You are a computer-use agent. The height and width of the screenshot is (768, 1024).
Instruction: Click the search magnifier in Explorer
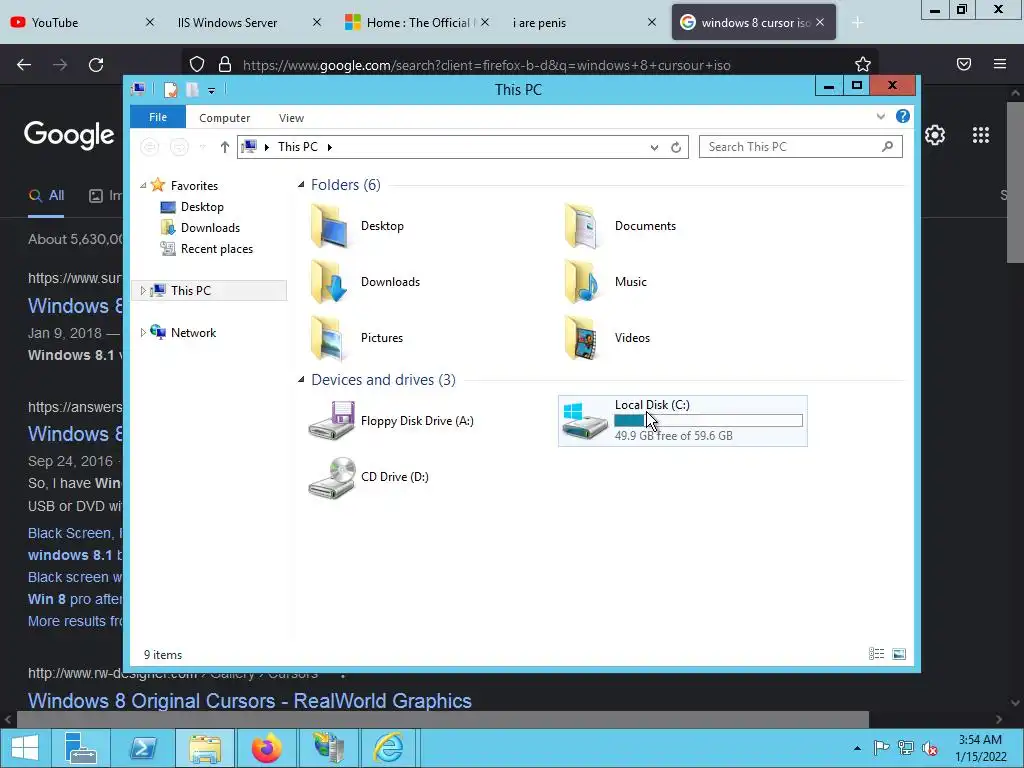click(887, 147)
